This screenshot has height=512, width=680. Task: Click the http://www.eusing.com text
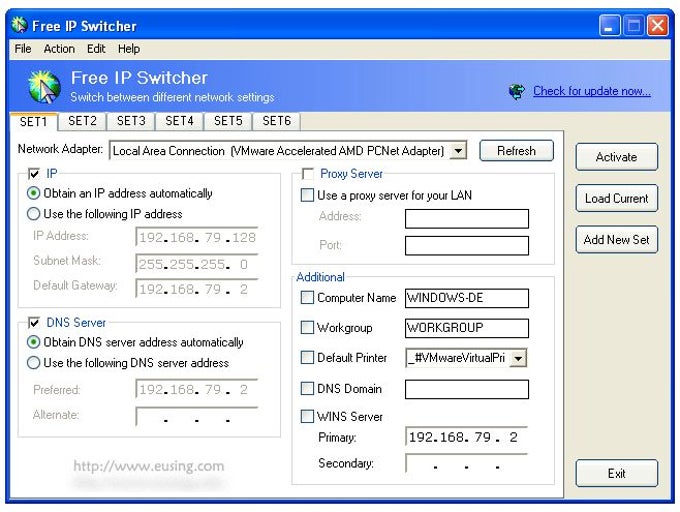[x=149, y=466]
